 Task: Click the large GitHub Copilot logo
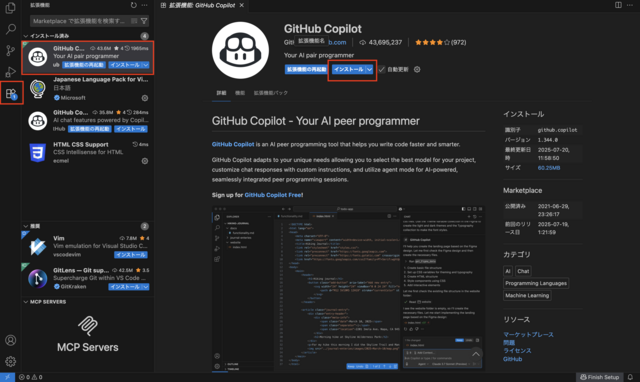(x=240, y=50)
